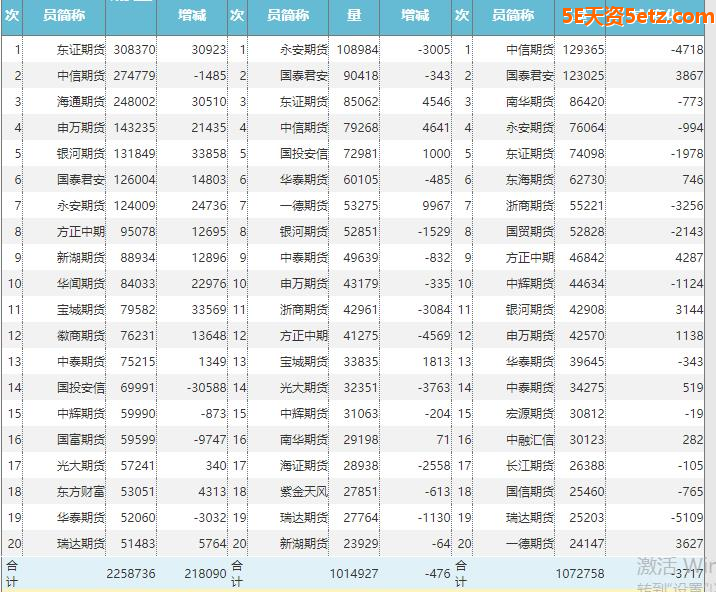Select 申万期货 next to 143235

[81, 127]
